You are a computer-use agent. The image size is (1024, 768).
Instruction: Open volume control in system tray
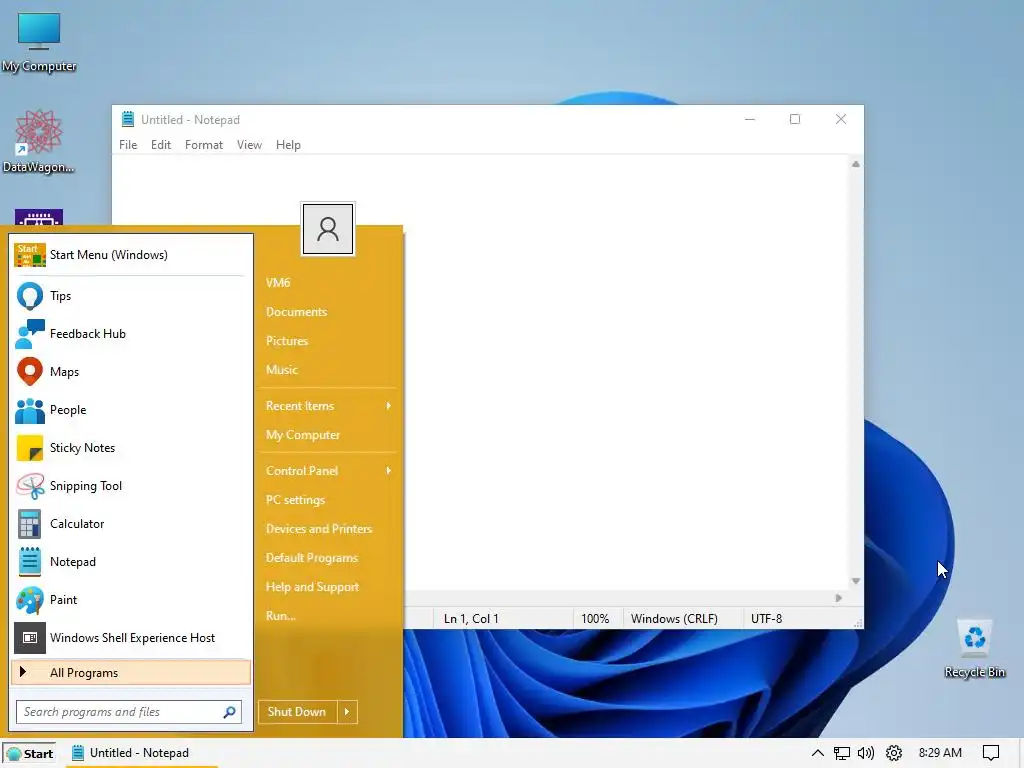click(866, 753)
